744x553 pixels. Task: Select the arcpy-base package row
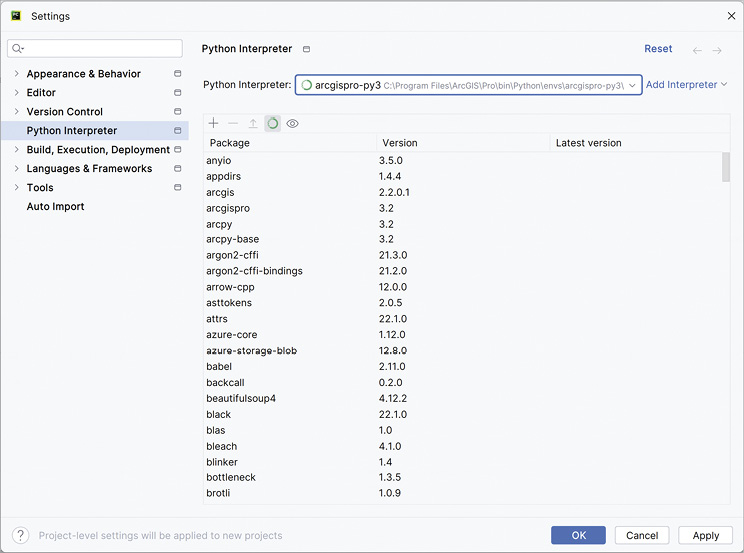tap(463, 239)
